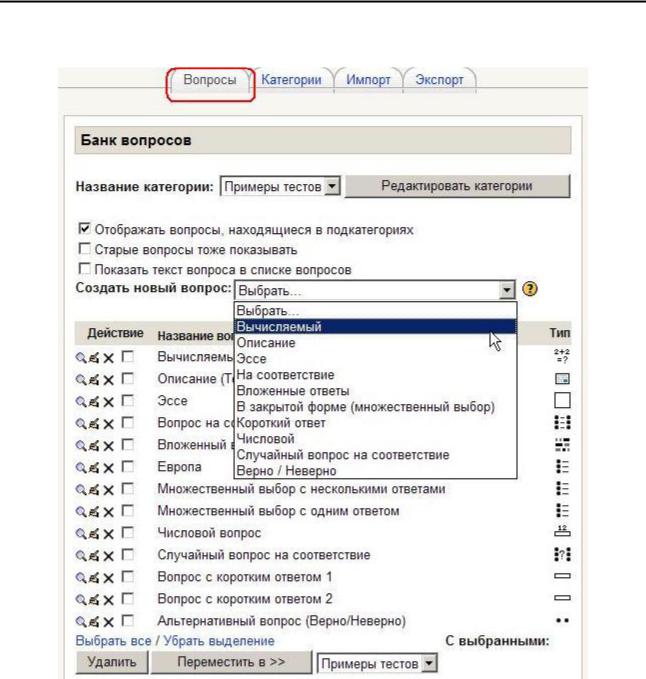Choose Описание from the question type list
646x679 pixels.
pyautogui.click(x=375, y=343)
